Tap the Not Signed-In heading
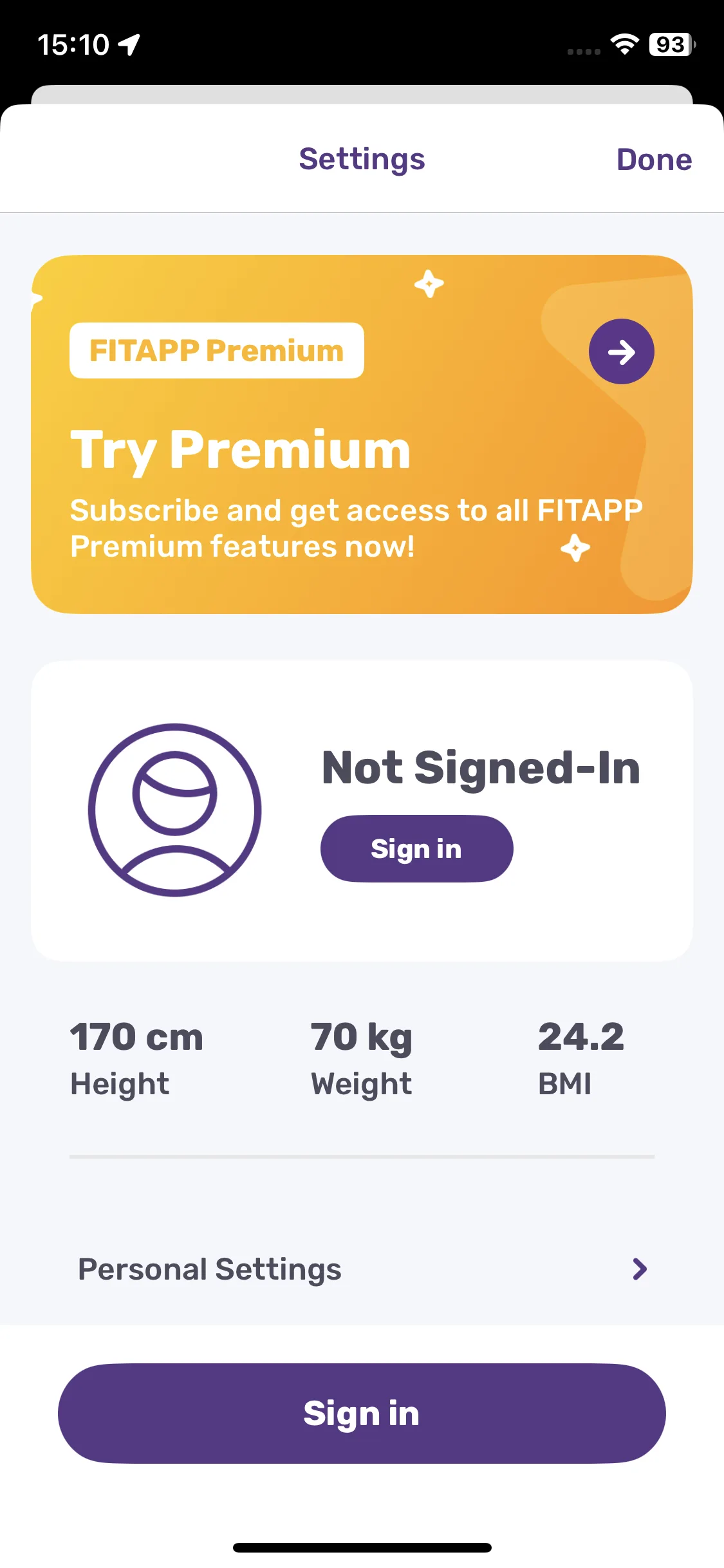 tap(481, 767)
